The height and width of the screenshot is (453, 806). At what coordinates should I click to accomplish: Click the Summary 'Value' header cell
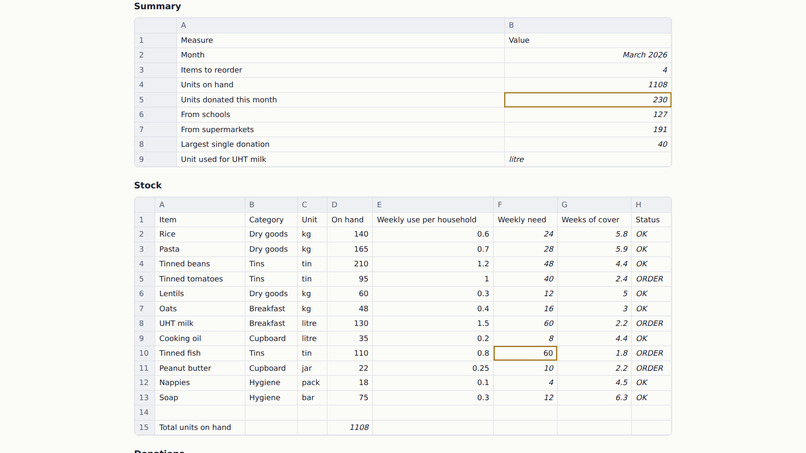[588, 40]
